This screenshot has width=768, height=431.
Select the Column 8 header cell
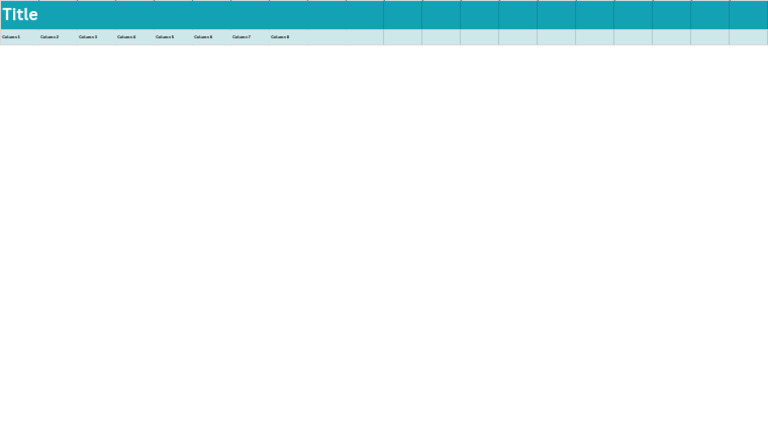(288, 37)
